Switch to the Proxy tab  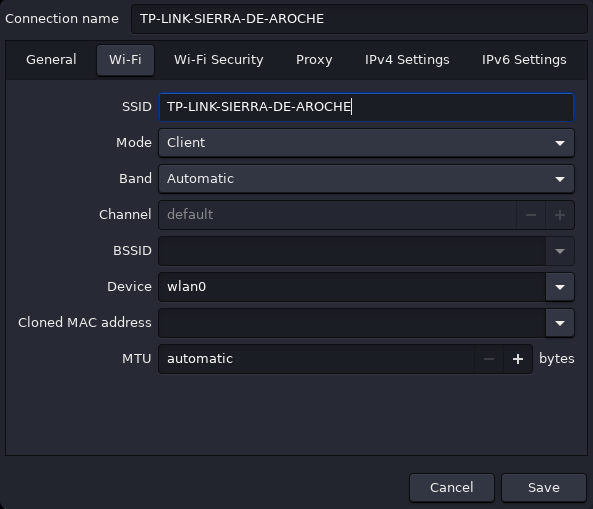314,60
